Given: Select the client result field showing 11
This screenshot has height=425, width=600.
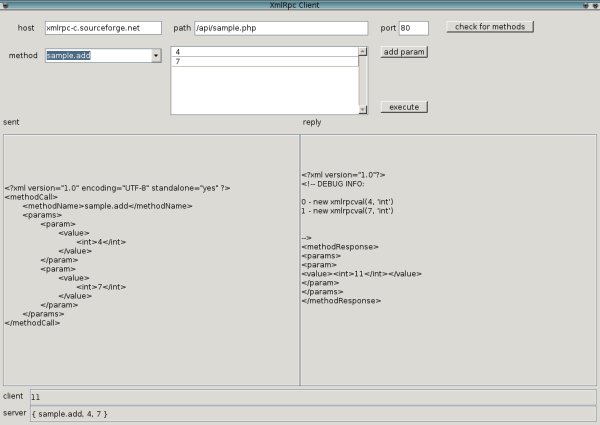Looking at the screenshot, I should coord(312,397).
